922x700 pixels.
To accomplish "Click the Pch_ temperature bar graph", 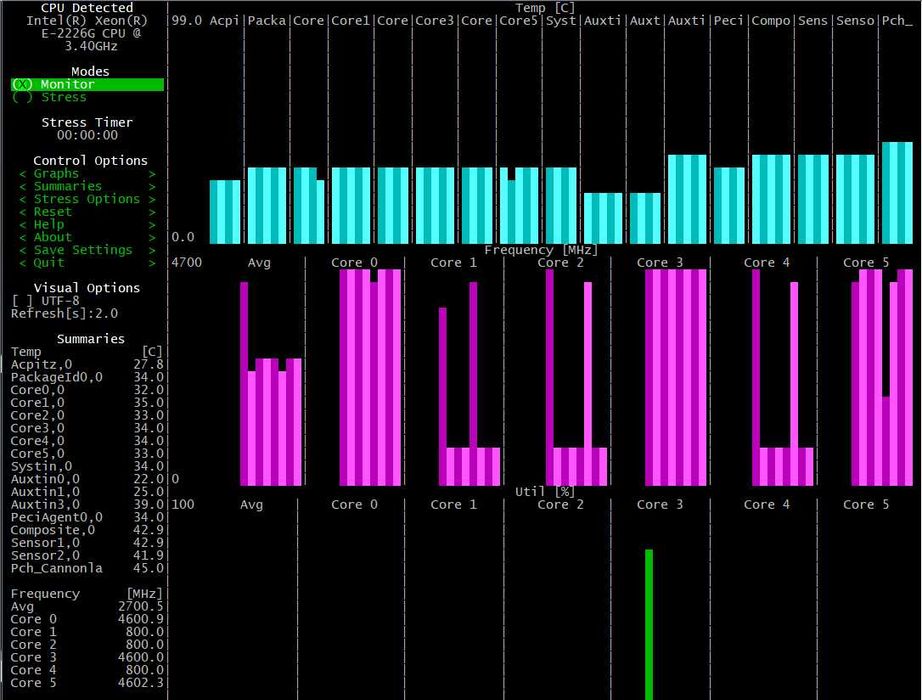I will pyautogui.click(x=897, y=193).
